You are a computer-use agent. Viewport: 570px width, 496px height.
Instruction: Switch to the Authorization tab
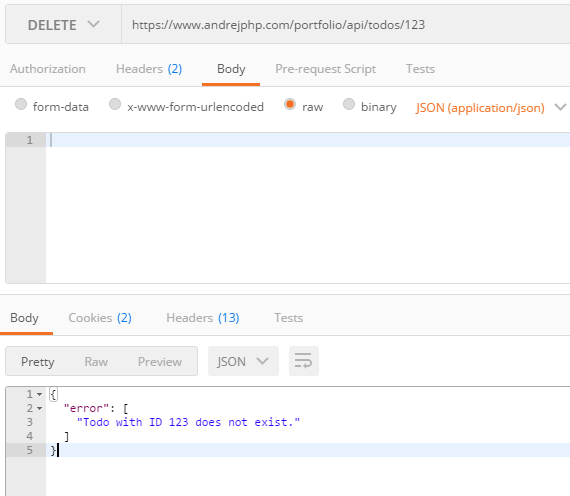click(48, 69)
